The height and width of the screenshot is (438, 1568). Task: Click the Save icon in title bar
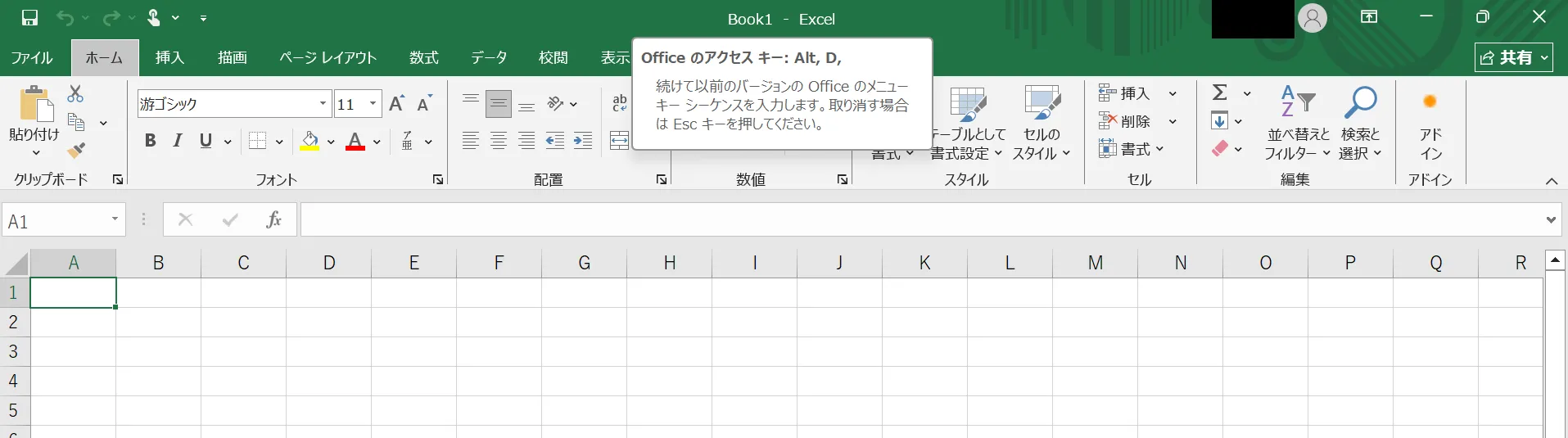tap(29, 18)
